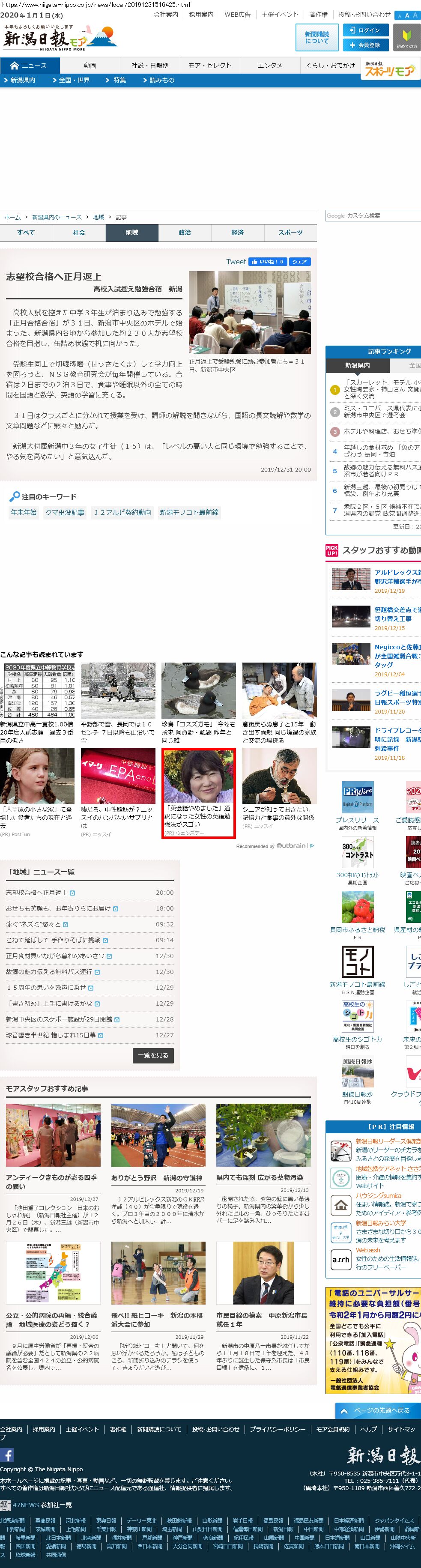Open the 社説・日報抄 menu item

click(x=149, y=65)
